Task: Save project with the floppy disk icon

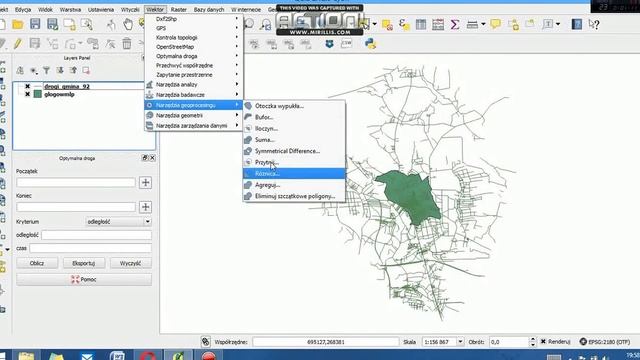Action: point(35,24)
